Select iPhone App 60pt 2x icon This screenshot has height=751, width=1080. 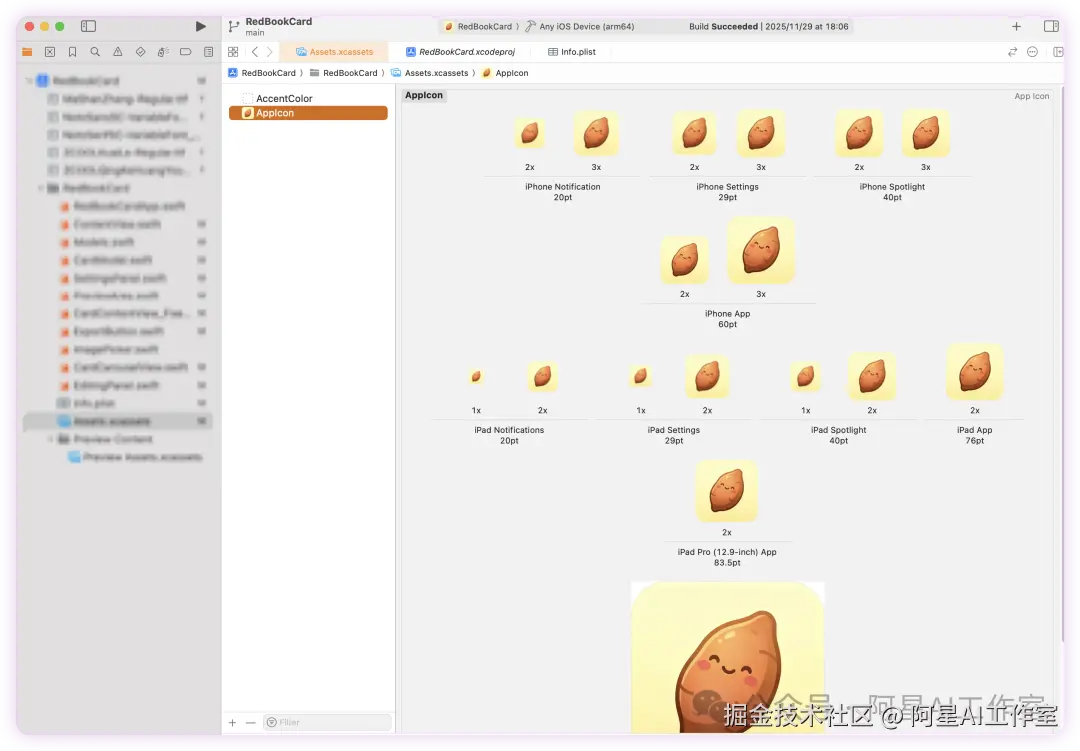(x=685, y=260)
